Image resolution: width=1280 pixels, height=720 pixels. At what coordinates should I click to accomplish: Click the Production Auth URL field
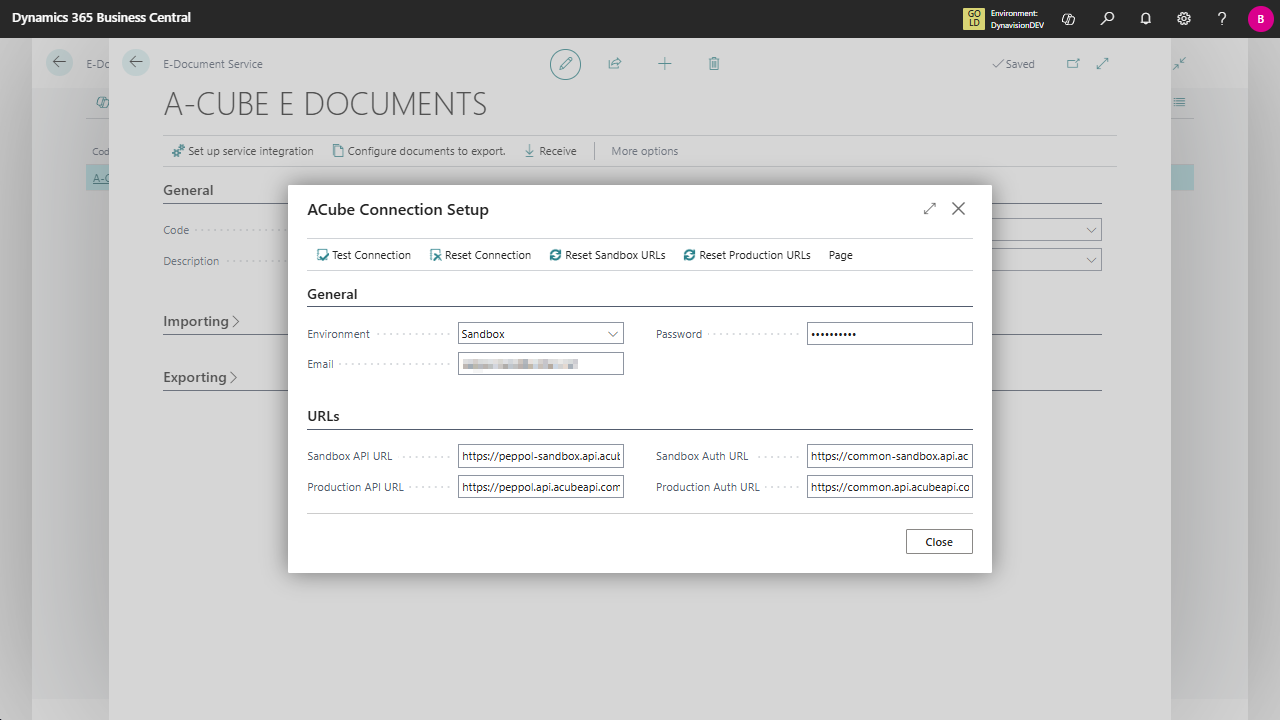pyautogui.click(x=890, y=487)
